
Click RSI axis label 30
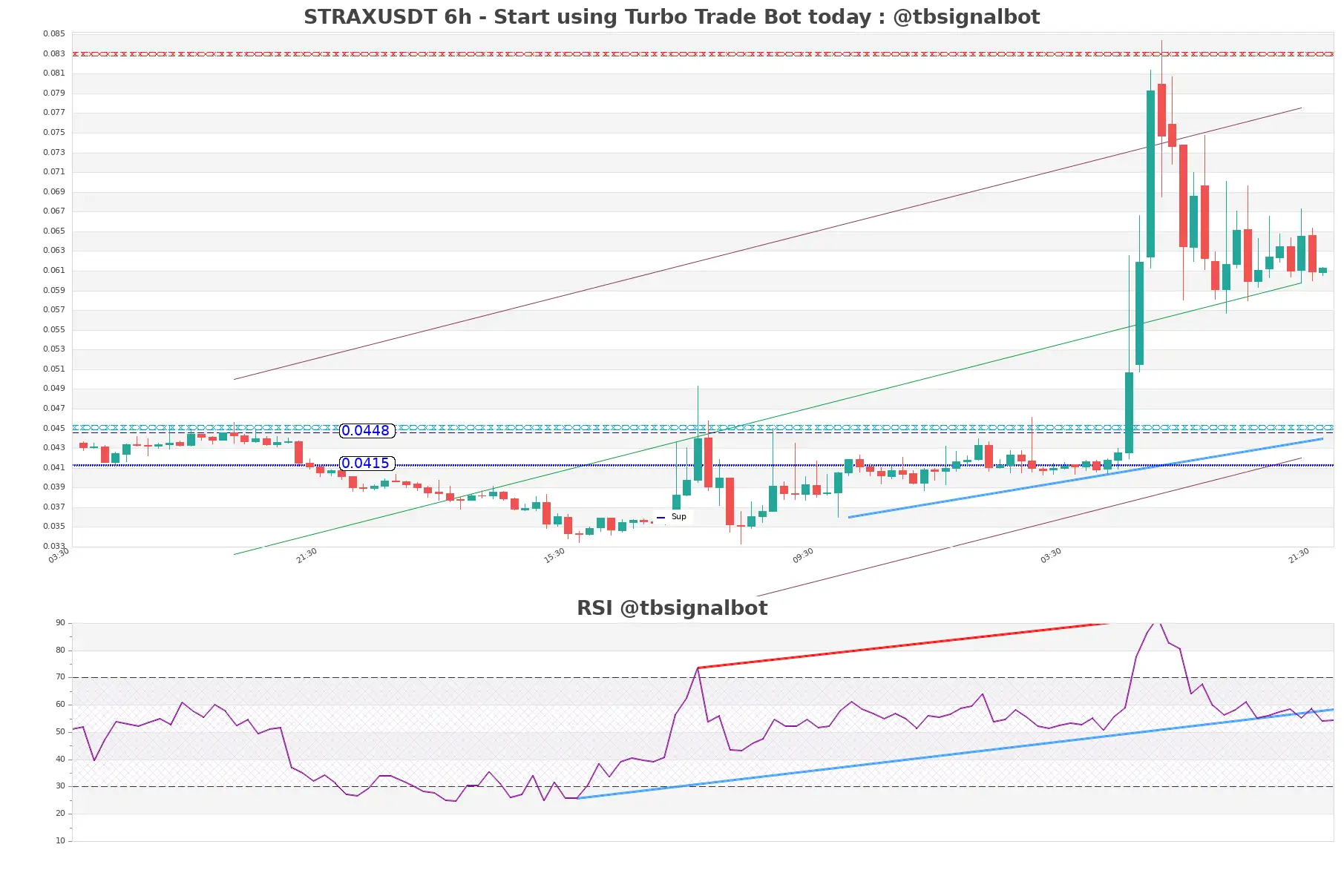60,786
